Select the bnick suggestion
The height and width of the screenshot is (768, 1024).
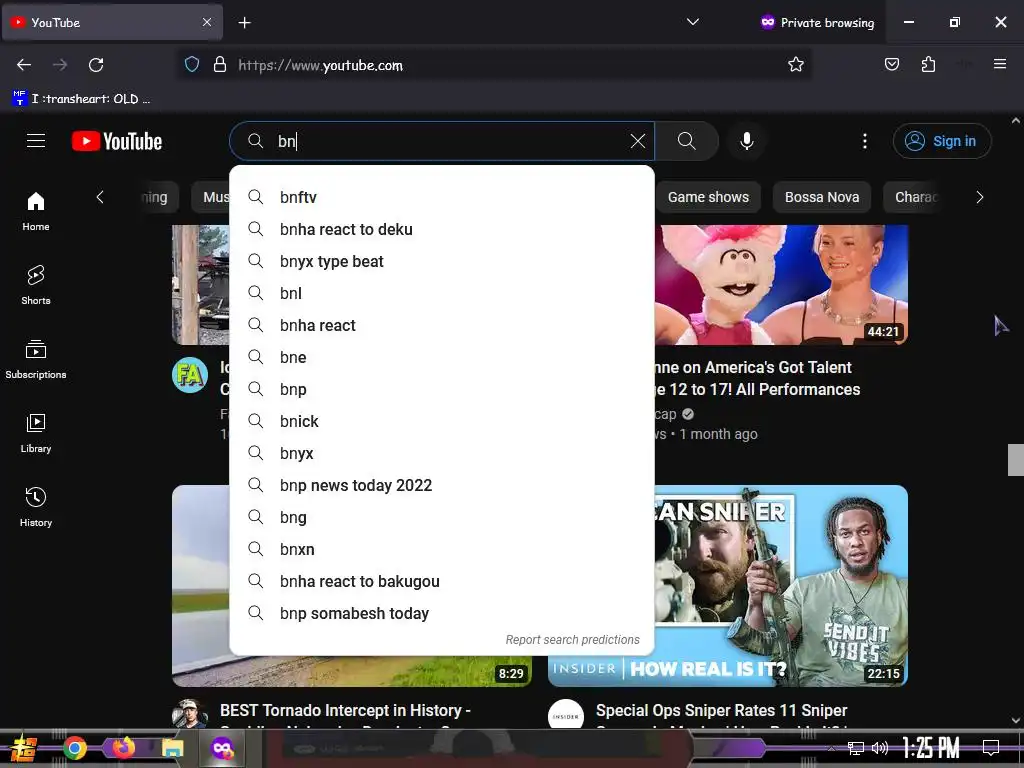pyautogui.click(x=442, y=421)
